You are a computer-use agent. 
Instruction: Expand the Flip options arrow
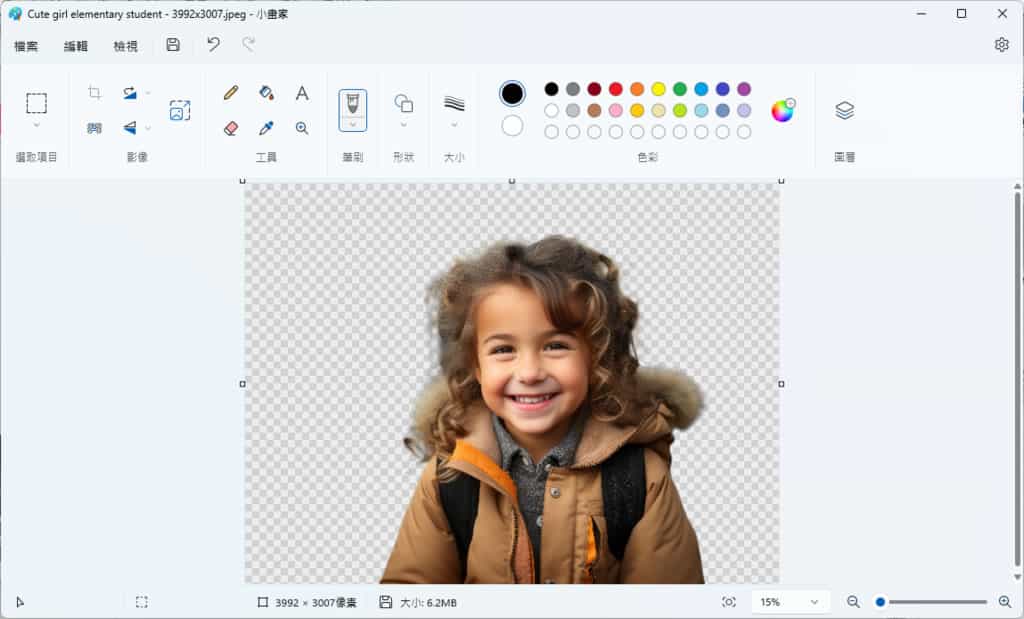pyautogui.click(x=148, y=128)
